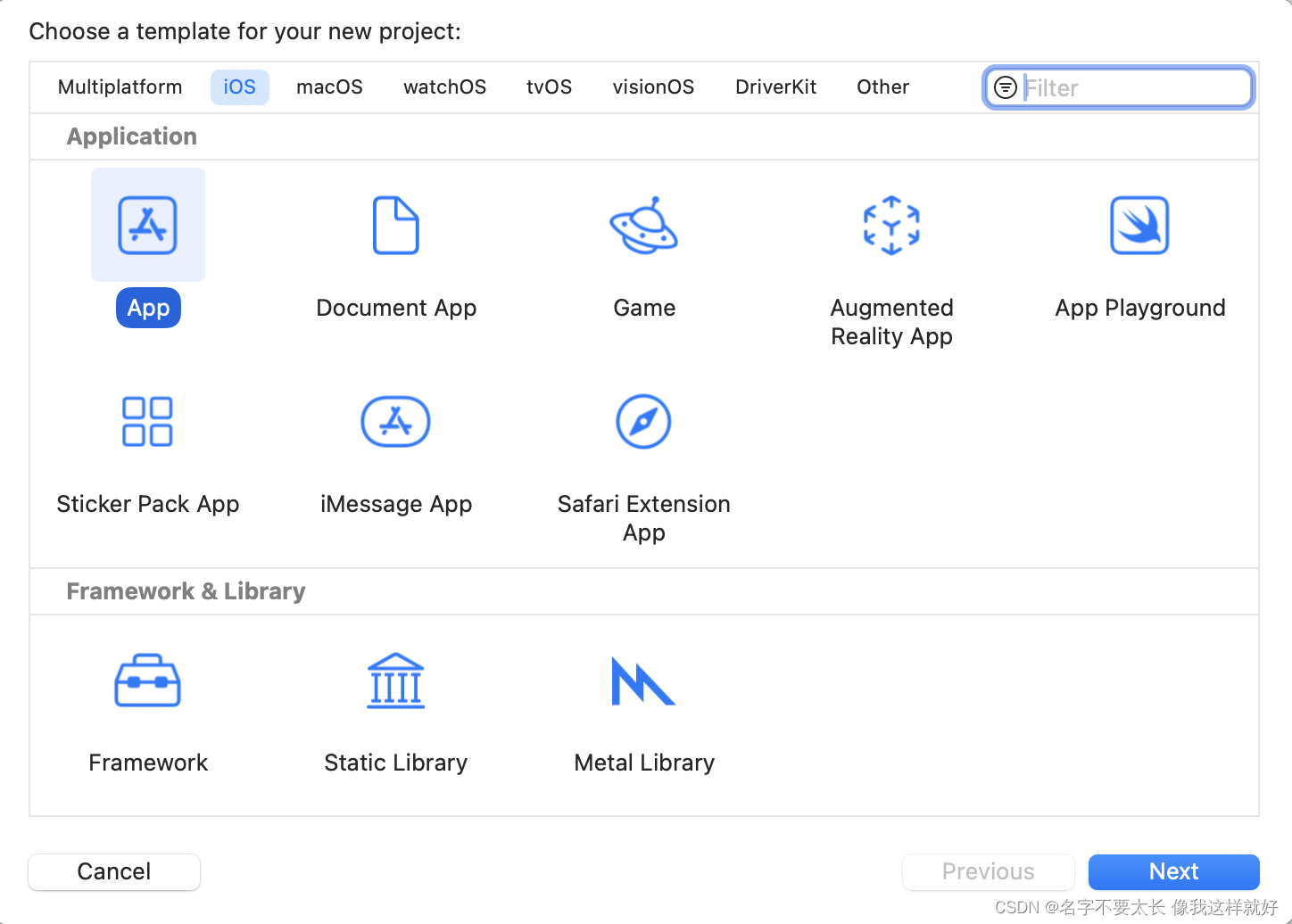Switch to the macOS tab

[x=329, y=87]
